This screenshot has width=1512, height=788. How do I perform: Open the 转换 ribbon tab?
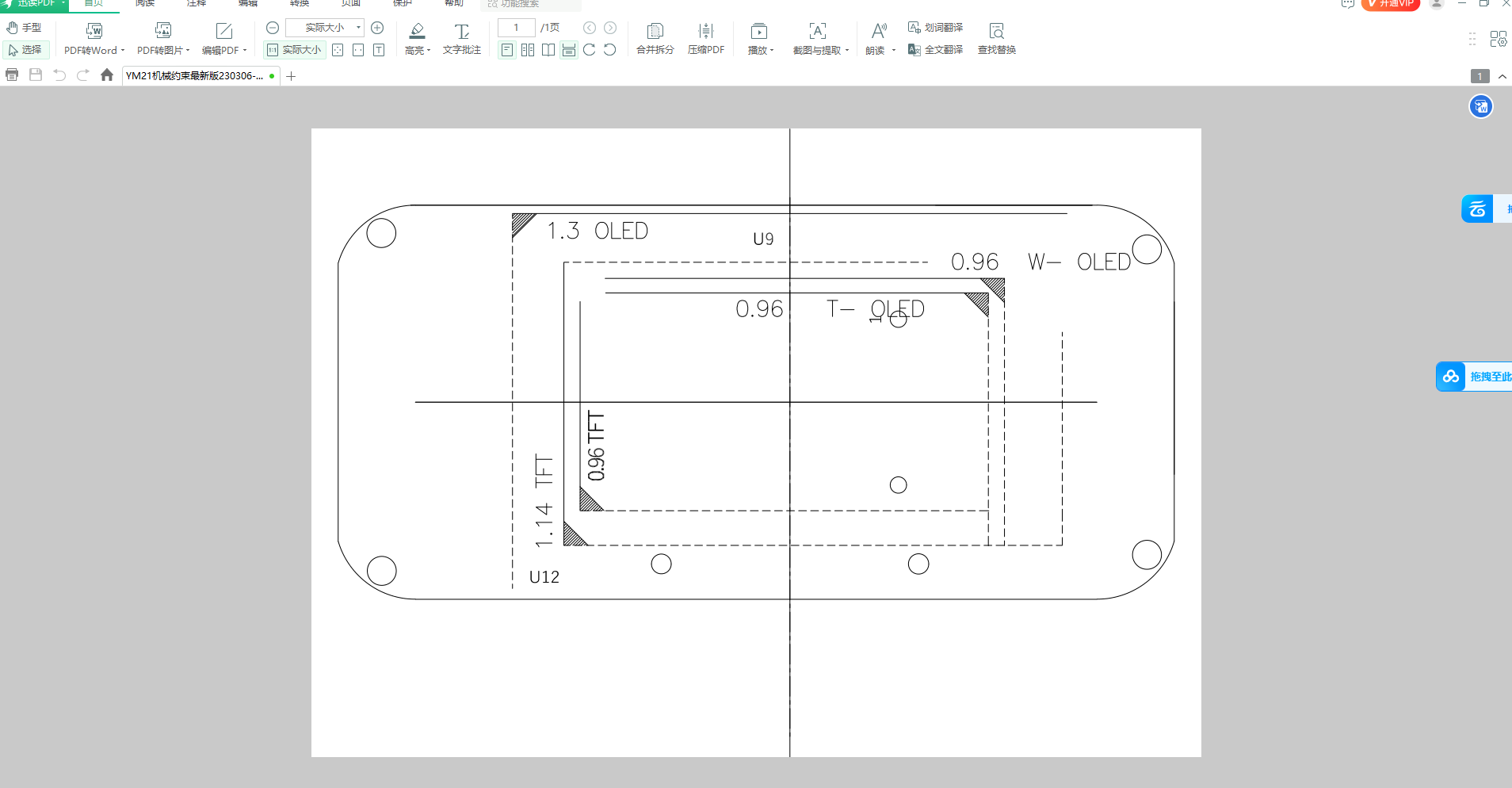tap(300, 3)
